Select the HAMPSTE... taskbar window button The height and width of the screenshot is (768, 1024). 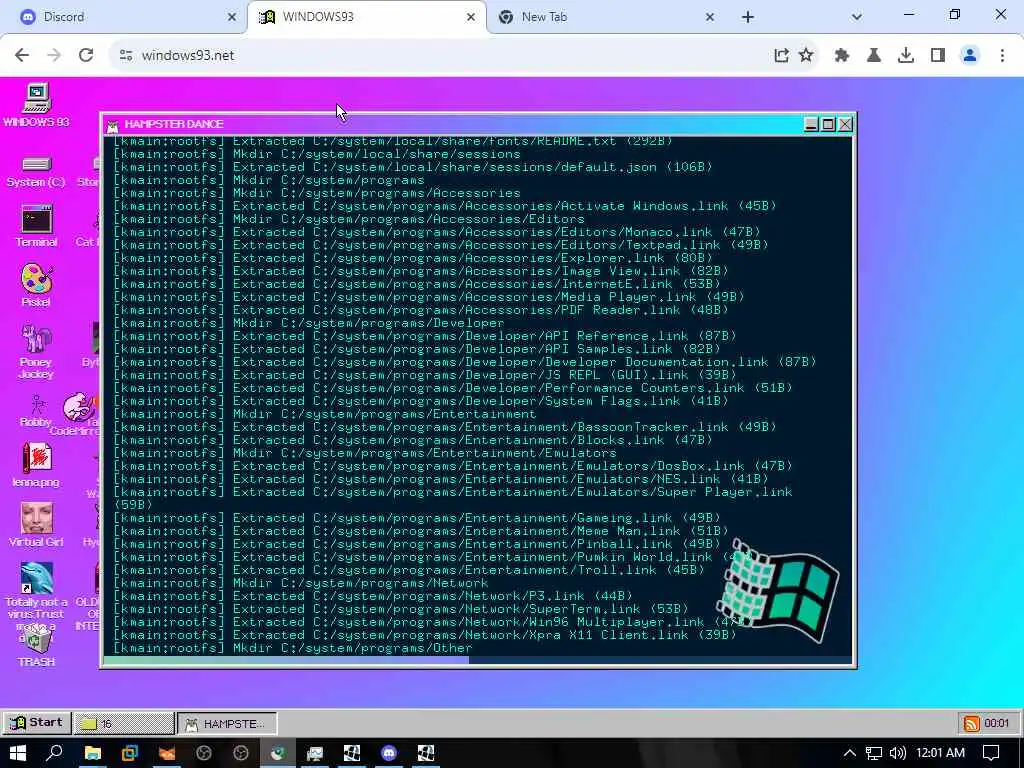tap(227, 724)
